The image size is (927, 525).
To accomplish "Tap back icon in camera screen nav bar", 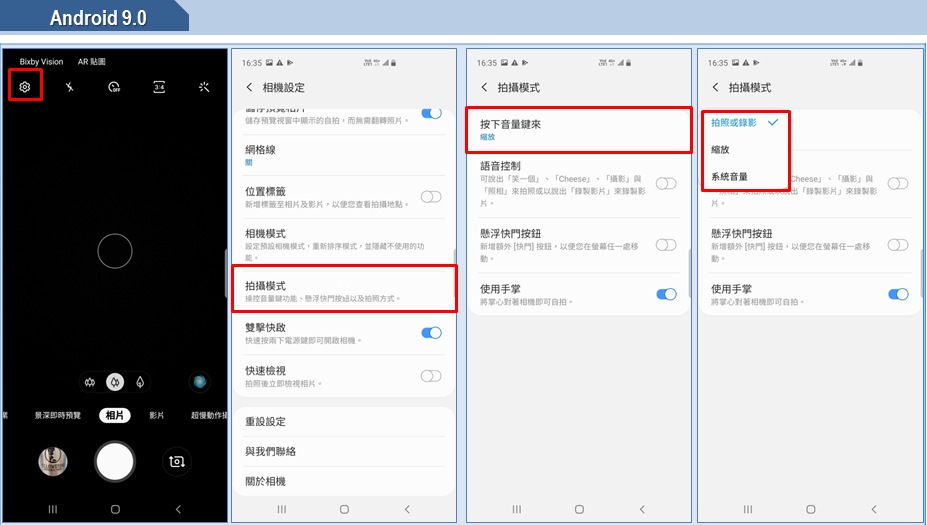I will pos(178,509).
